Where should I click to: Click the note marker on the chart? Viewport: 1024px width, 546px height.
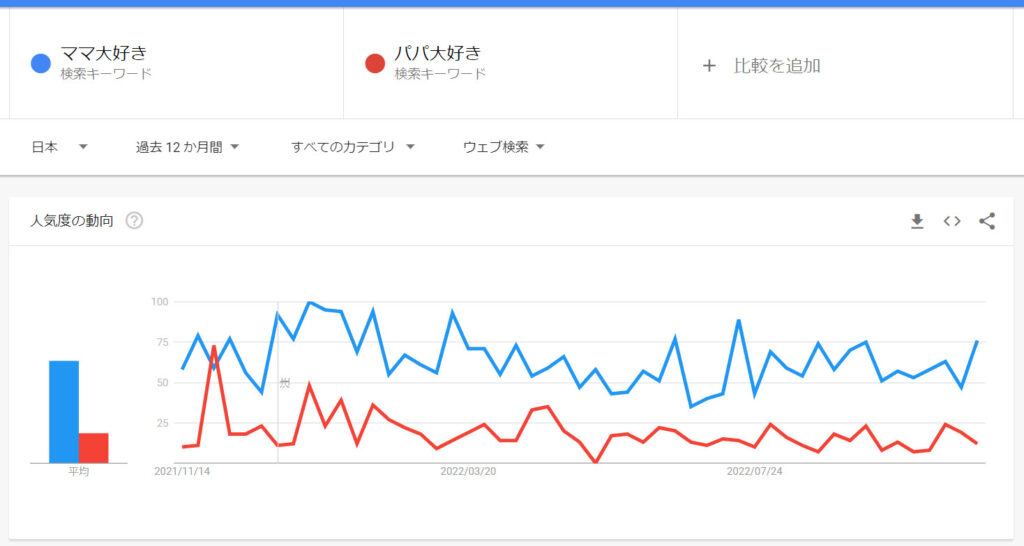click(284, 382)
